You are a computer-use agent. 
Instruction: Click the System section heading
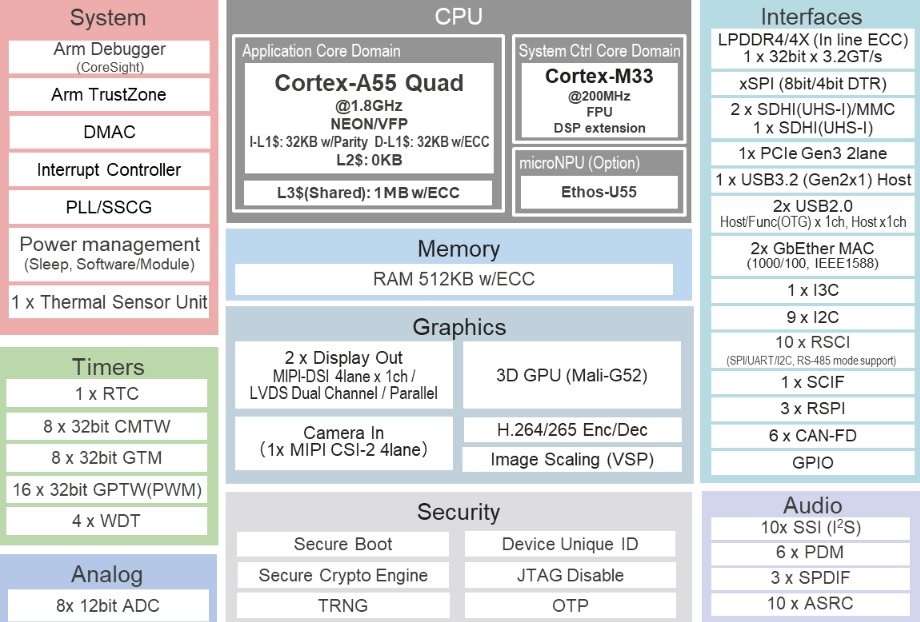pyautogui.click(x=108, y=18)
